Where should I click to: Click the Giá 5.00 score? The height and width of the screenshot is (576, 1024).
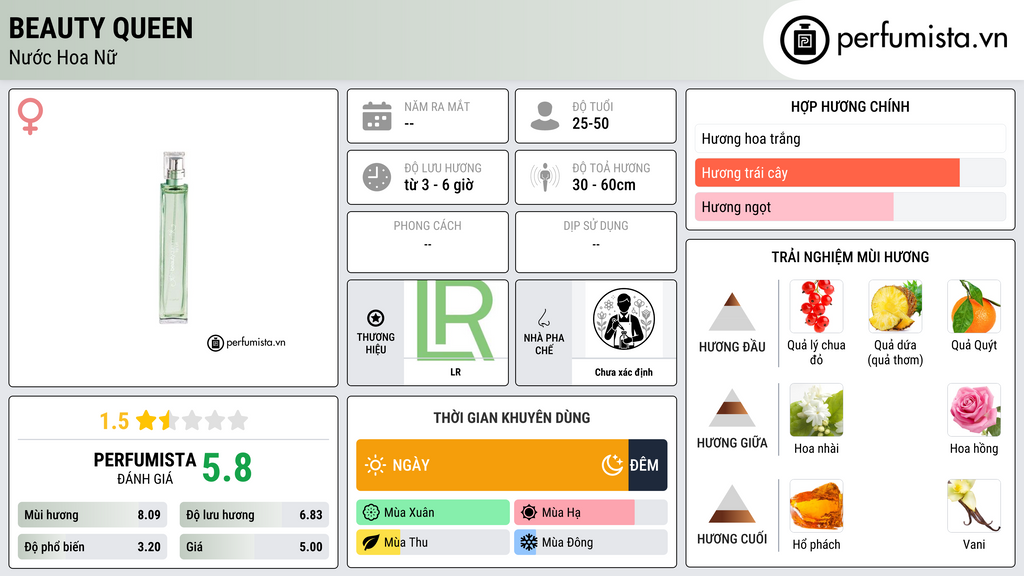tap(254, 547)
